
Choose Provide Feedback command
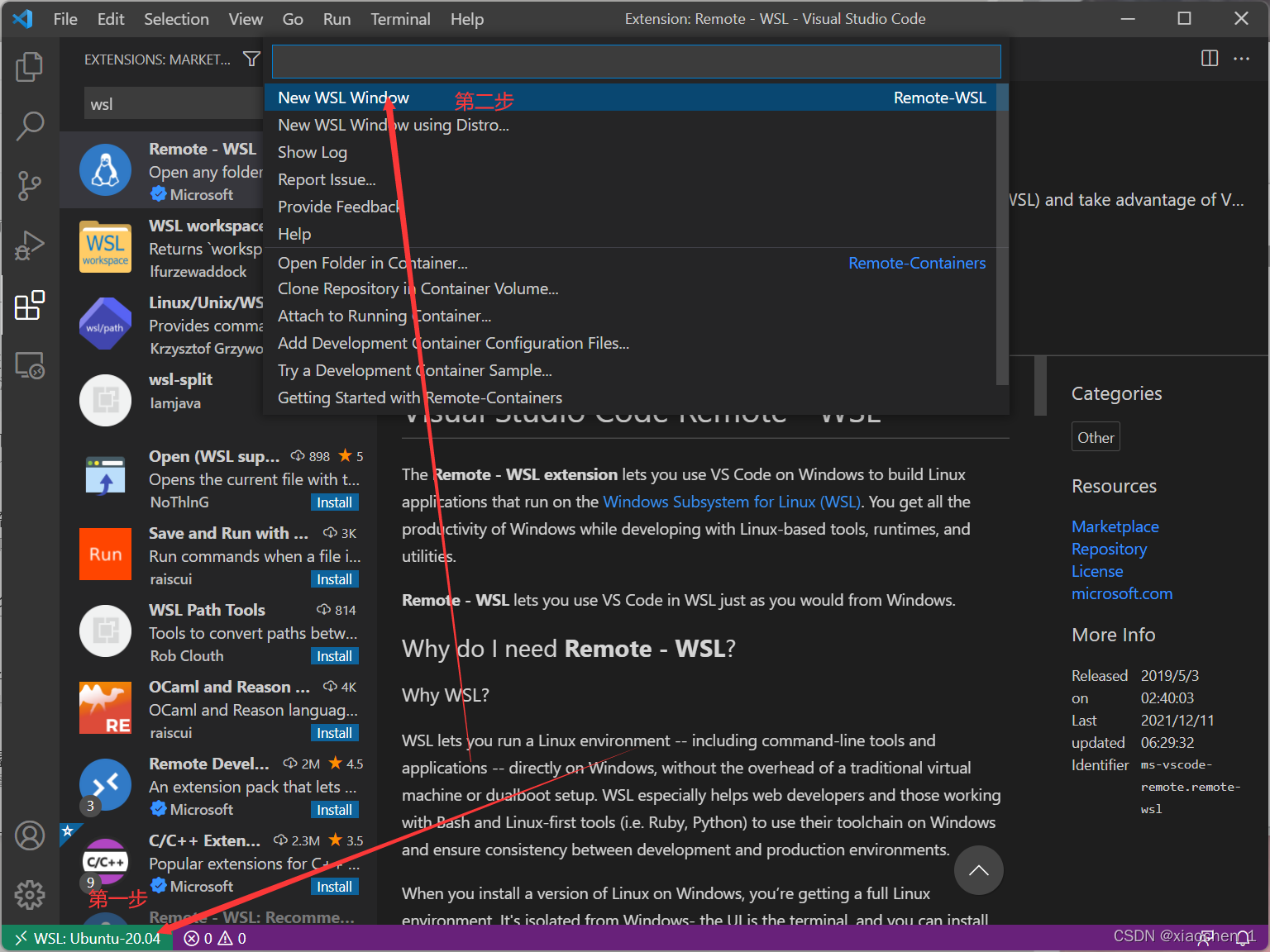click(x=632, y=207)
